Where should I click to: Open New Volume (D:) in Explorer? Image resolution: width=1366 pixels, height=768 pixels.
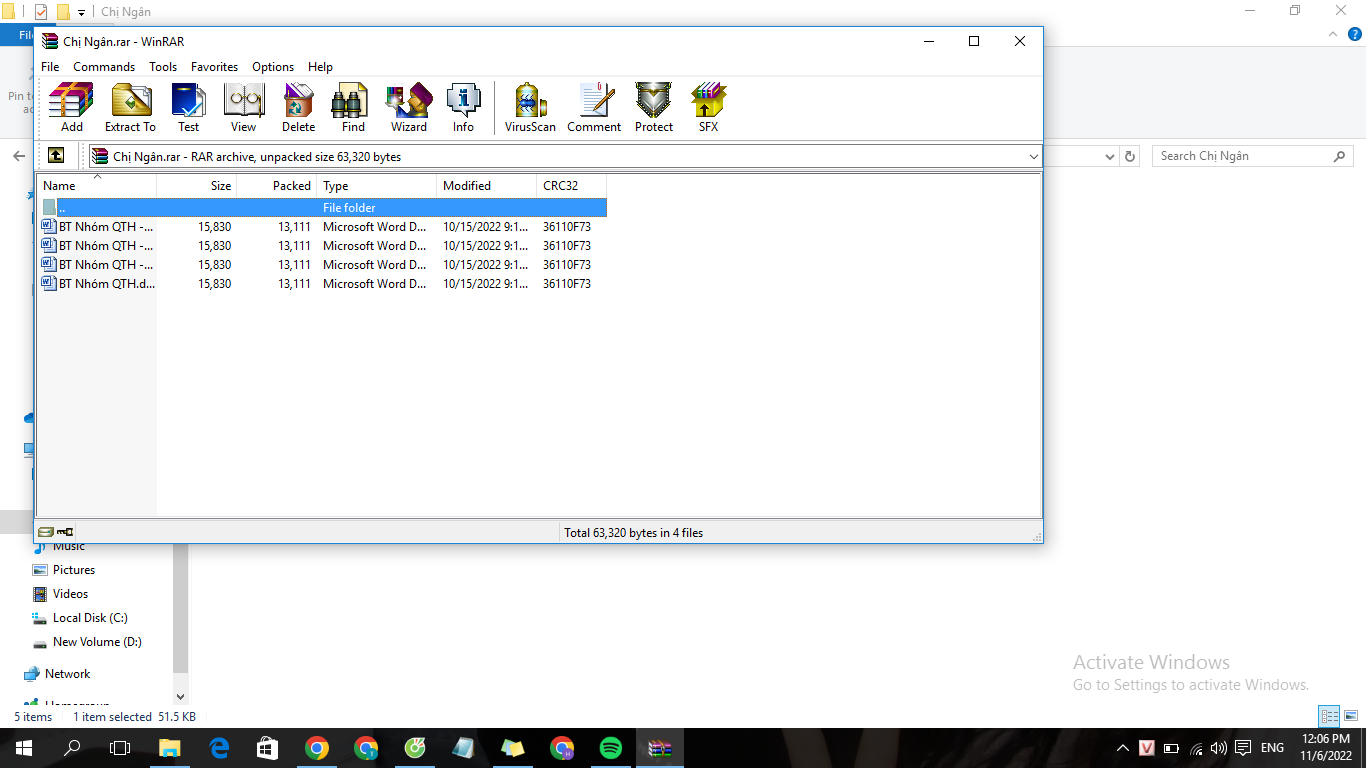tap(97, 642)
